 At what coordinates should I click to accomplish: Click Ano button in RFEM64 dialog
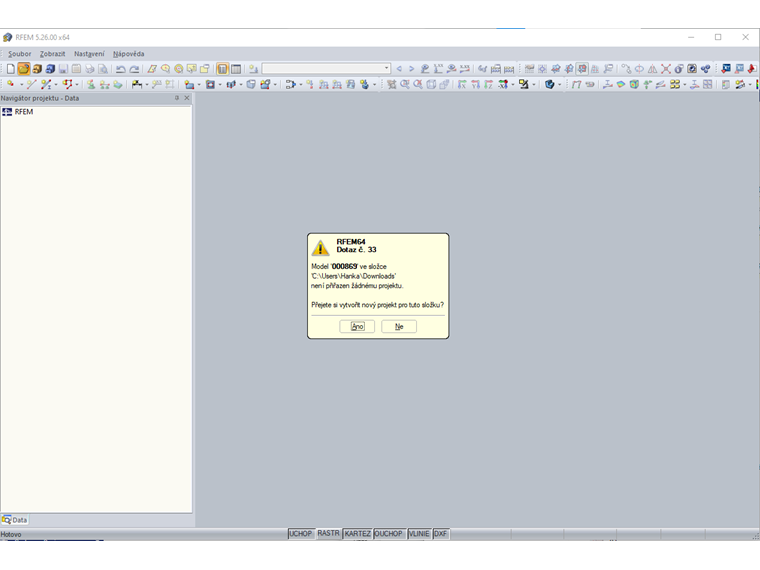pyautogui.click(x=357, y=327)
